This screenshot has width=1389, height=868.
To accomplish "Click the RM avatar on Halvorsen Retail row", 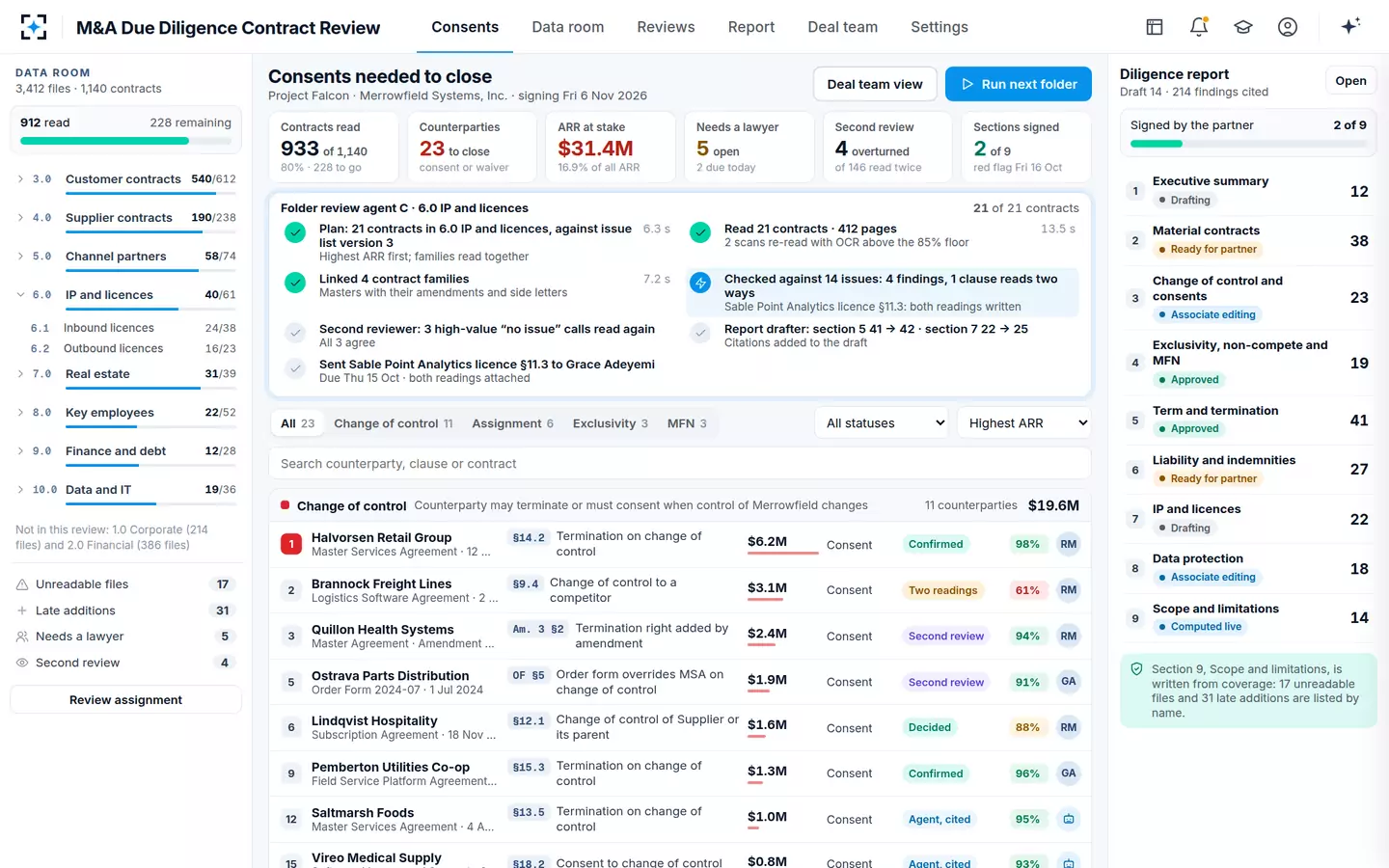I will [1069, 544].
